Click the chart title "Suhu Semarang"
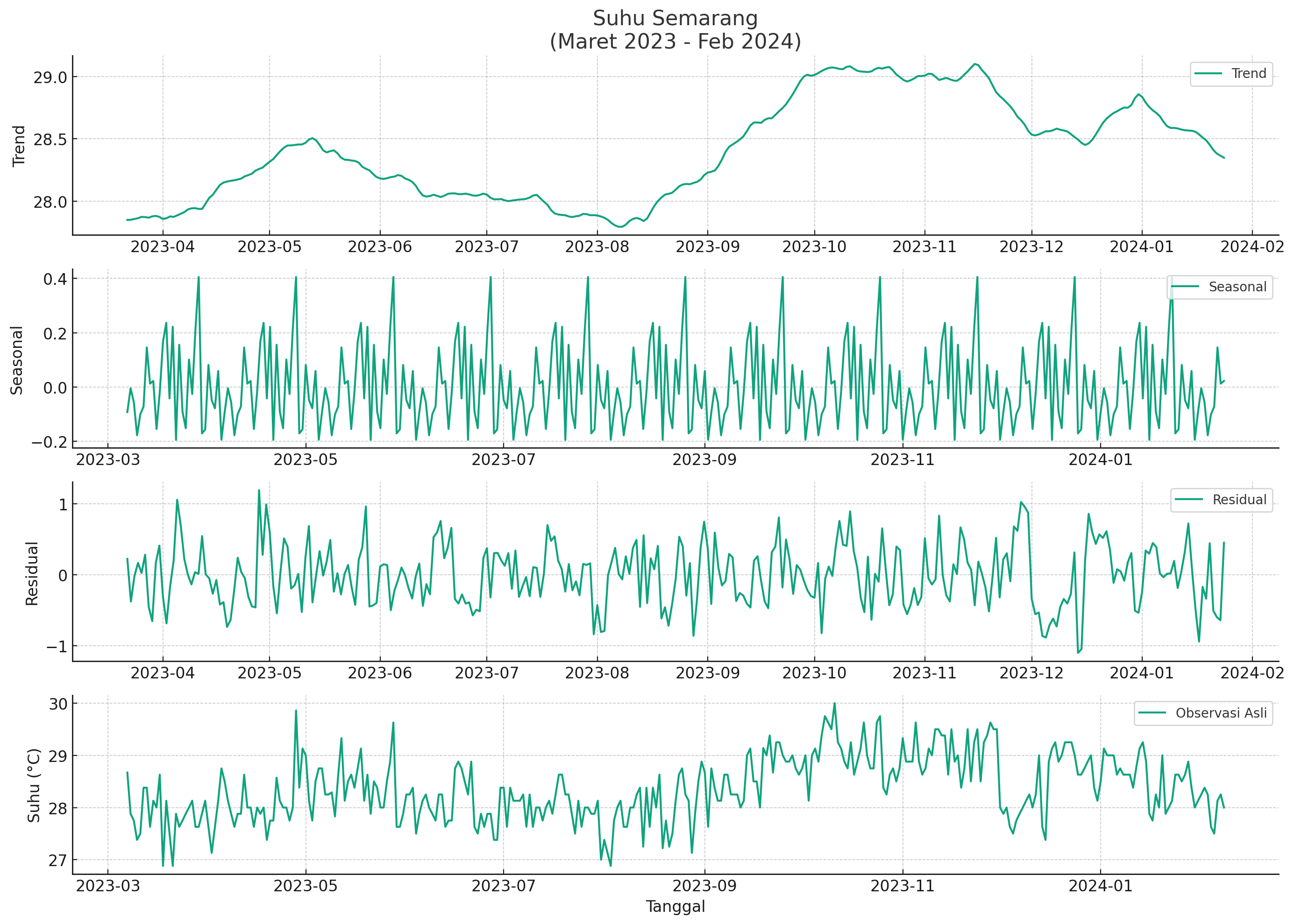This screenshot has width=1294, height=924. [675, 18]
